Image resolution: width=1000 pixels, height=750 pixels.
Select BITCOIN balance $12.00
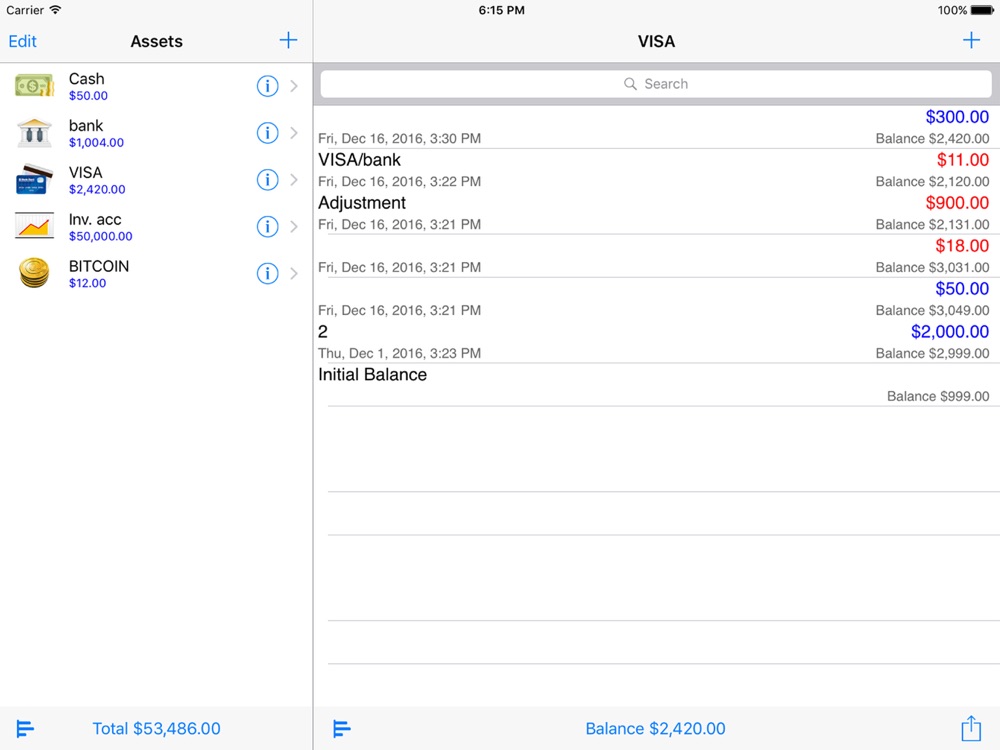click(87, 283)
